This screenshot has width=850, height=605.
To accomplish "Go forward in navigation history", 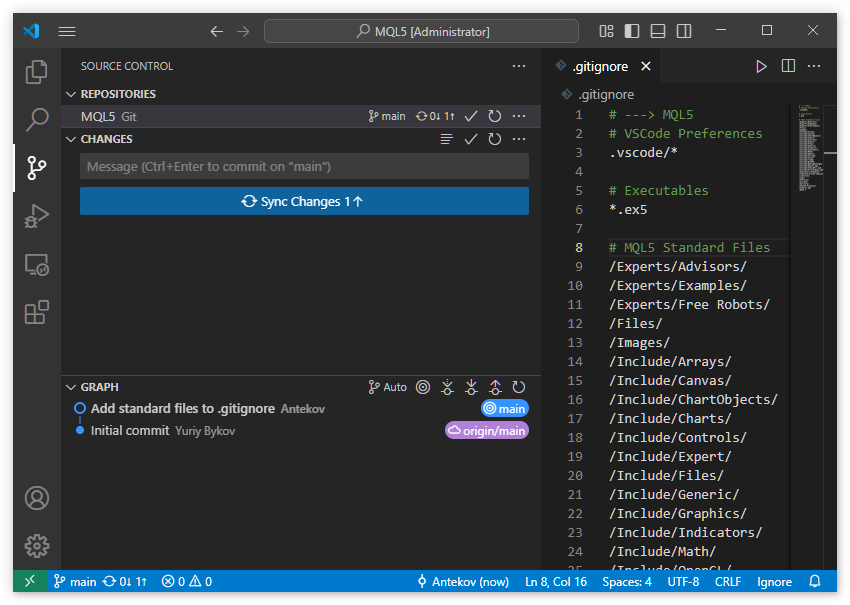I will pyautogui.click(x=243, y=31).
